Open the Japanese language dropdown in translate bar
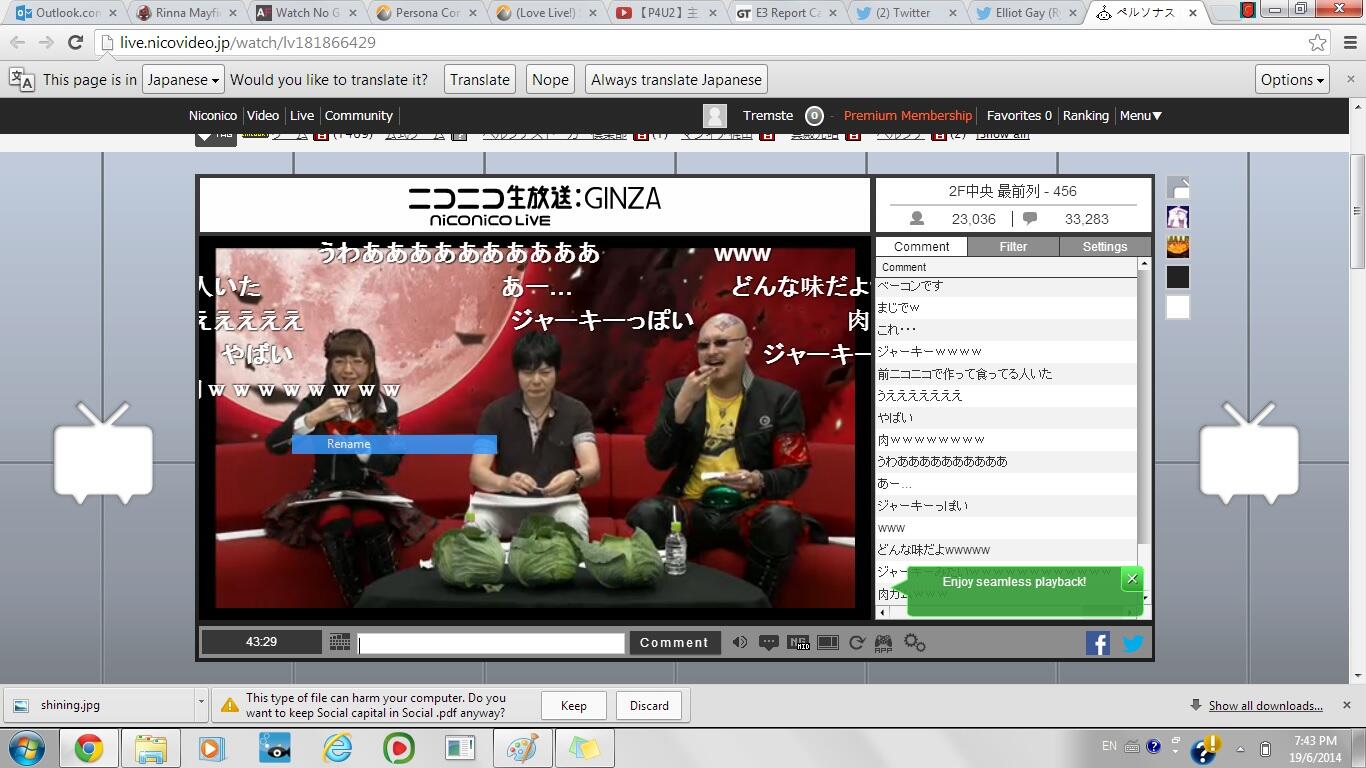 [183, 80]
